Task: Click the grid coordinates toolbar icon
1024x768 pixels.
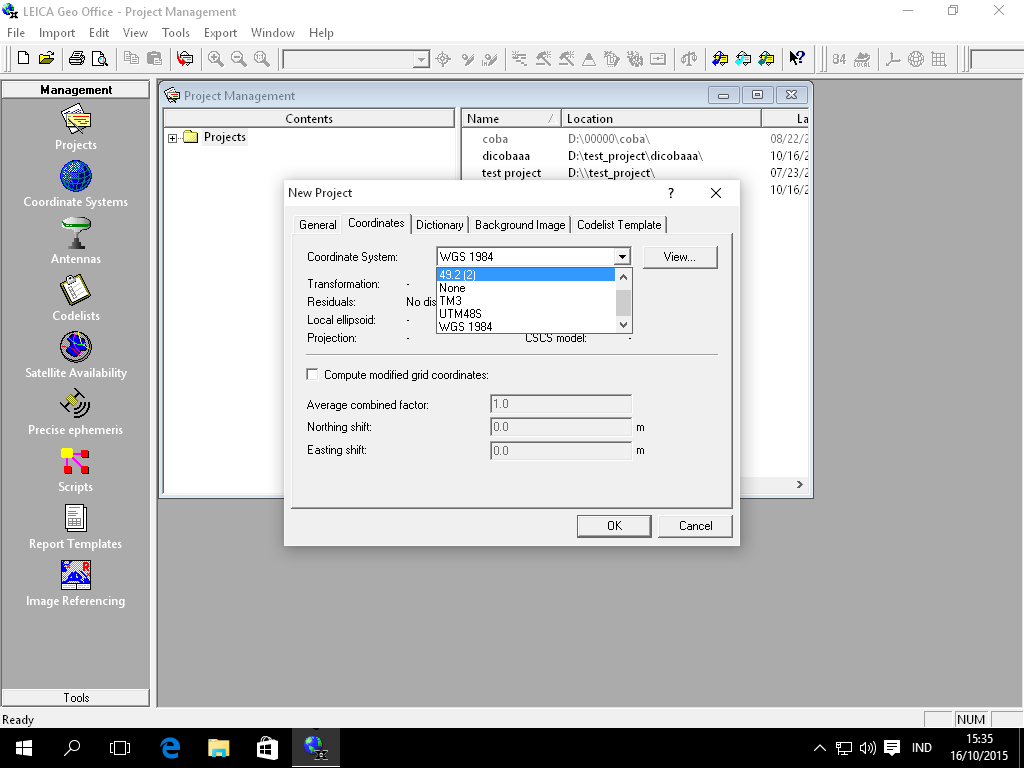Action: [939, 59]
